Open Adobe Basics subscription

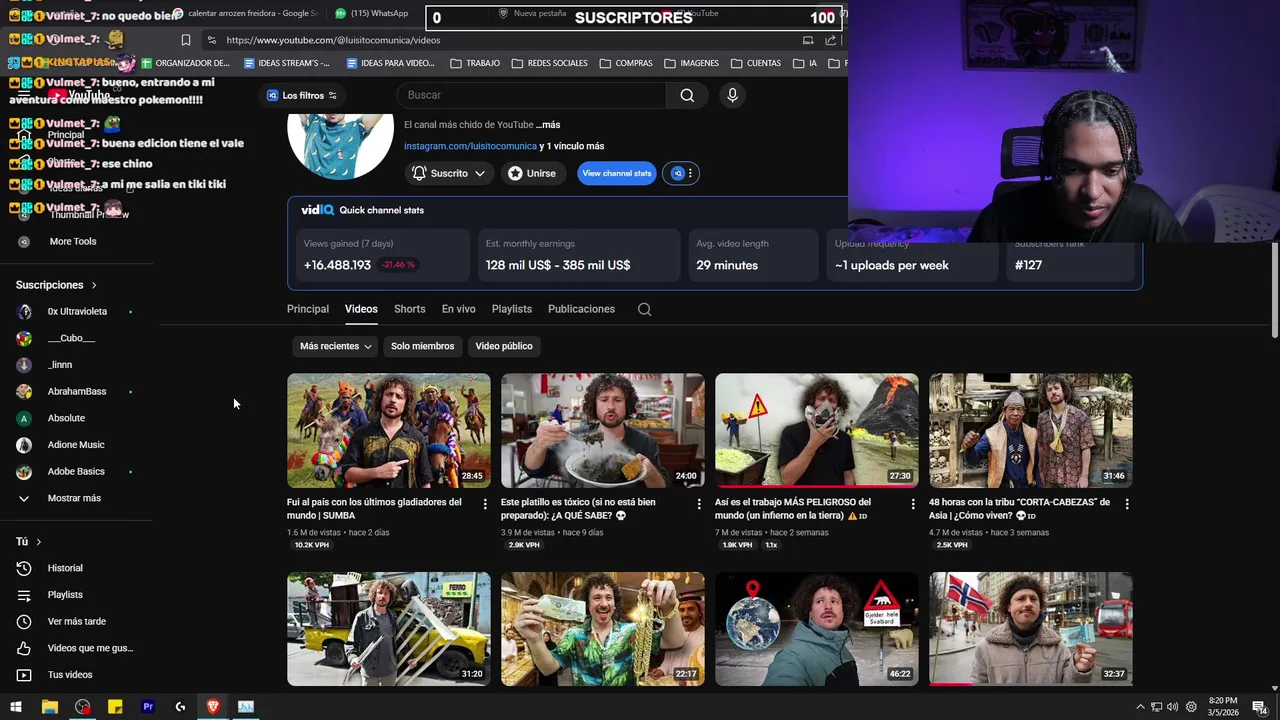[x=76, y=471]
